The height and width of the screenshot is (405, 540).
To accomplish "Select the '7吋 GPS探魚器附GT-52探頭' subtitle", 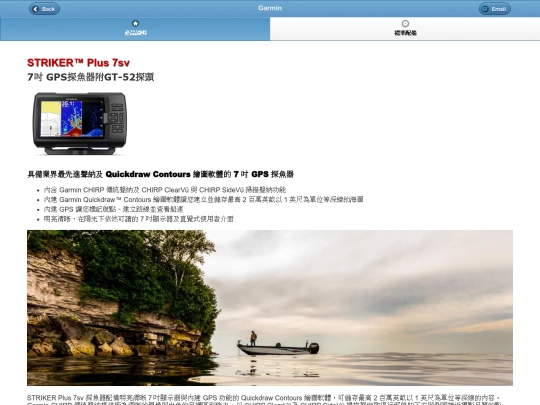I will pos(91,77).
